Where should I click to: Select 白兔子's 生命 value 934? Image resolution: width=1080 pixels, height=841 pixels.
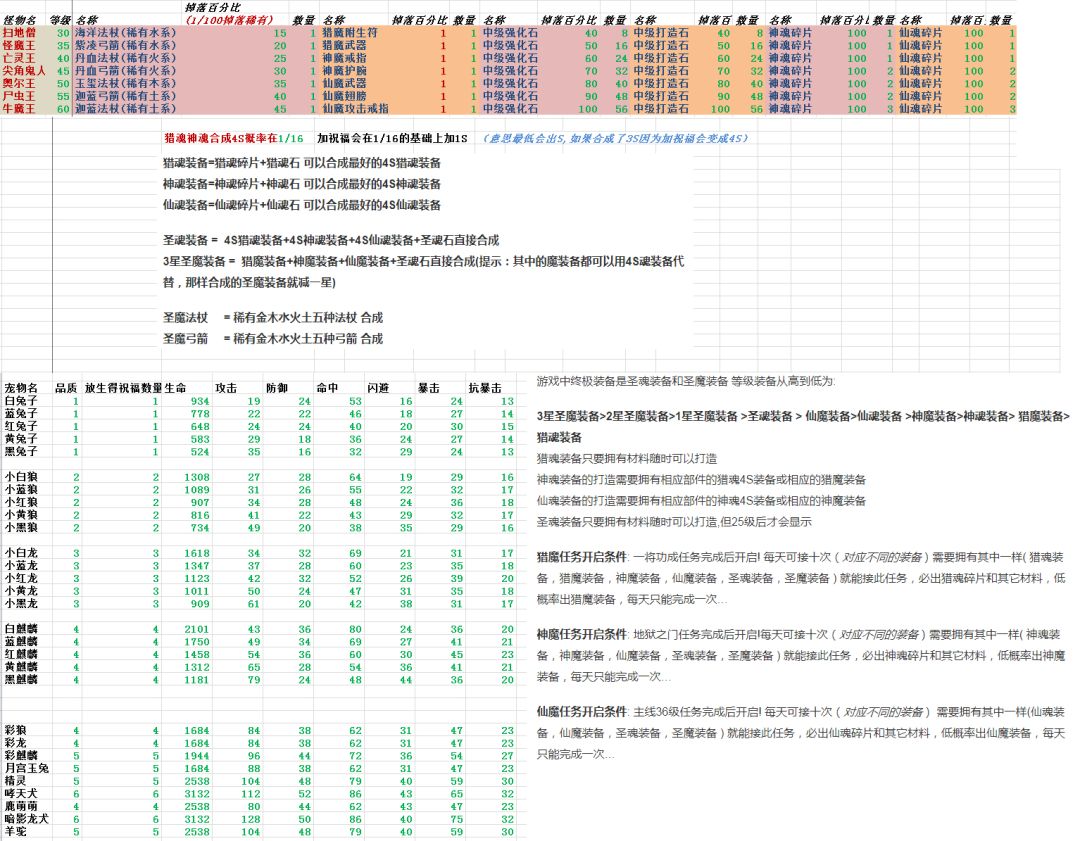click(200, 402)
